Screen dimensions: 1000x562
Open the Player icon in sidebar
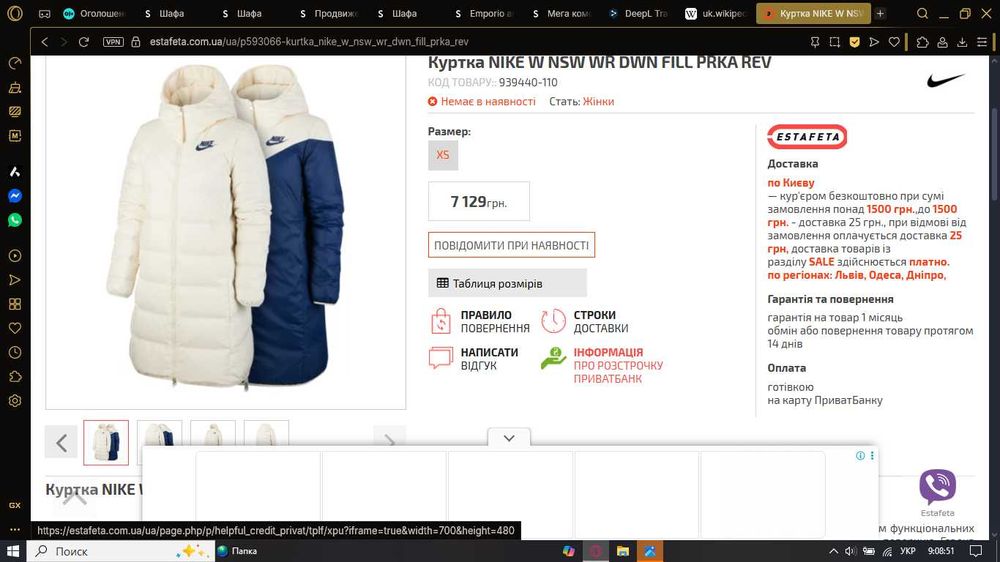click(x=15, y=256)
